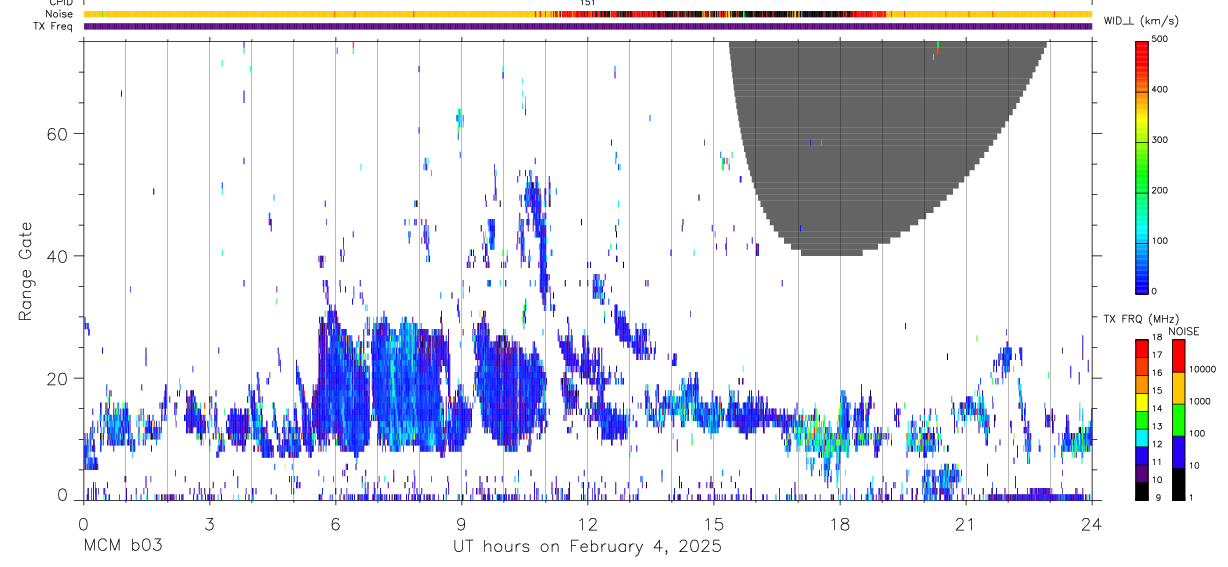Click the 15 hour tick on UT axis
The height and width of the screenshot is (567, 1228).
pos(713,523)
